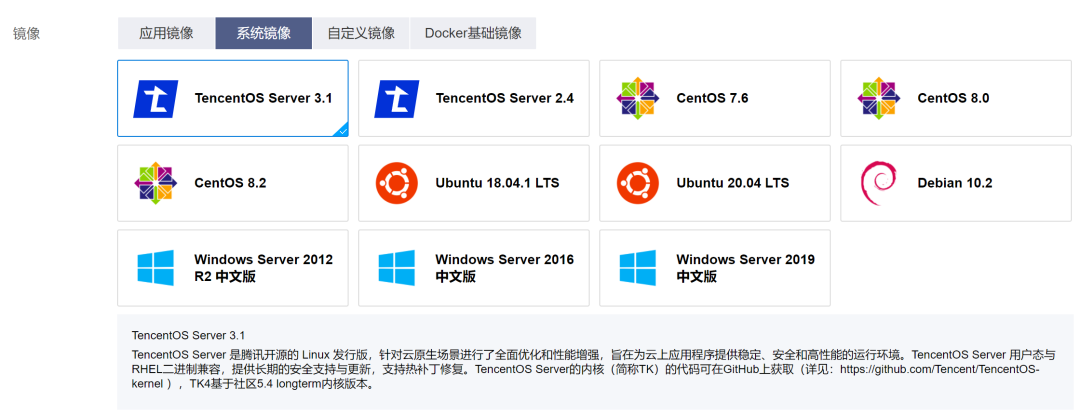Pick Windows Server 2012 R2 中文版 label

coord(264,268)
